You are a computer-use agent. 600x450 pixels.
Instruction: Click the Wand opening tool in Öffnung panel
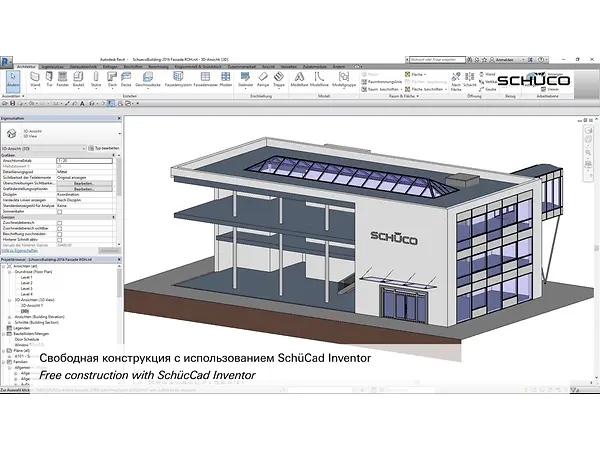point(487,74)
